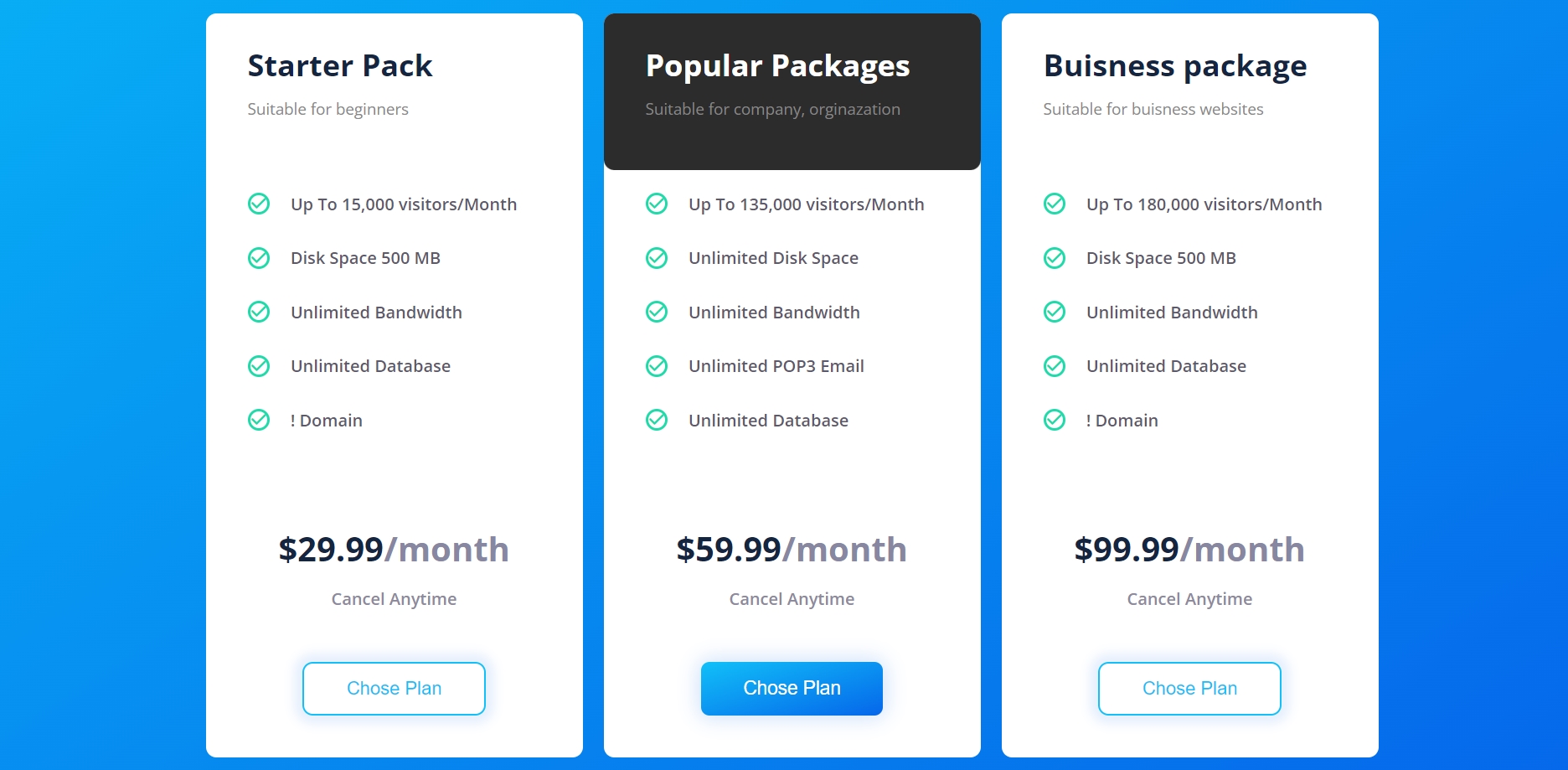Viewport: 1568px width, 770px height.
Task: Click the Suitable for beginners subtitle
Action: 328,109
